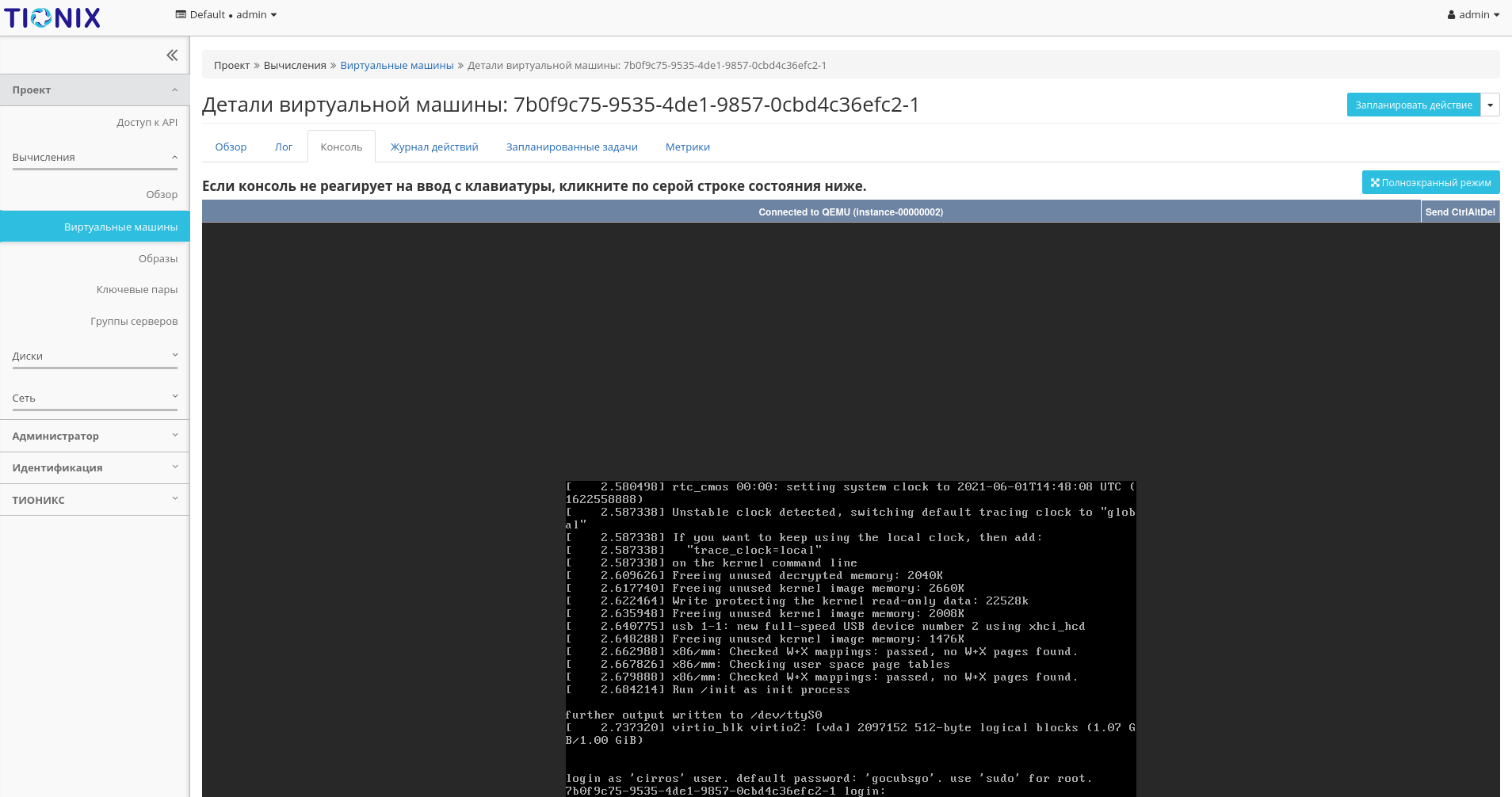Open dropdown arrow next to Запланировать действие
The width and height of the screenshot is (1512, 797).
pyautogui.click(x=1490, y=105)
